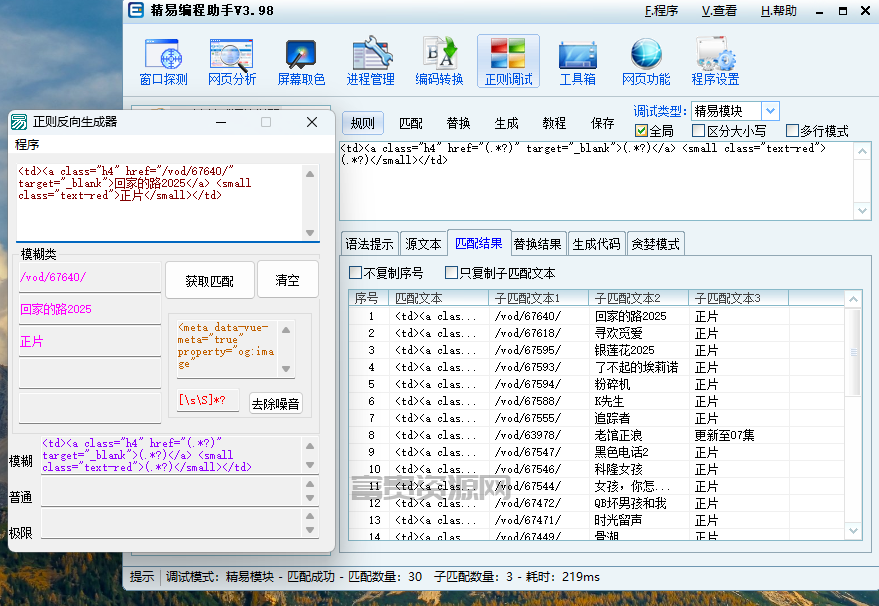This screenshot has width=879, height=606.
Task: Click the 子匹配文本3 column header
Action: click(x=738, y=298)
